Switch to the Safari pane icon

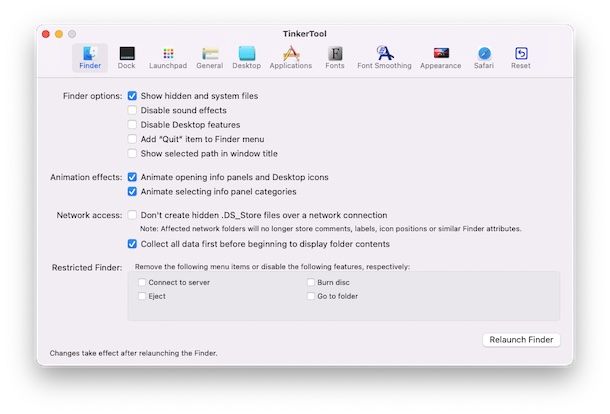point(484,58)
